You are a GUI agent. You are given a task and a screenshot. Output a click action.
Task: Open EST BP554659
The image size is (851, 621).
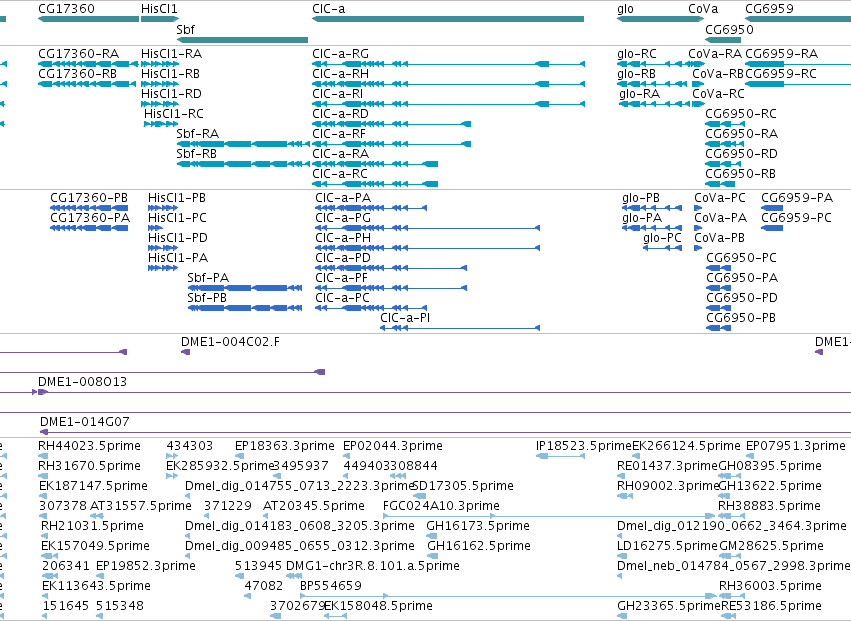331,586
